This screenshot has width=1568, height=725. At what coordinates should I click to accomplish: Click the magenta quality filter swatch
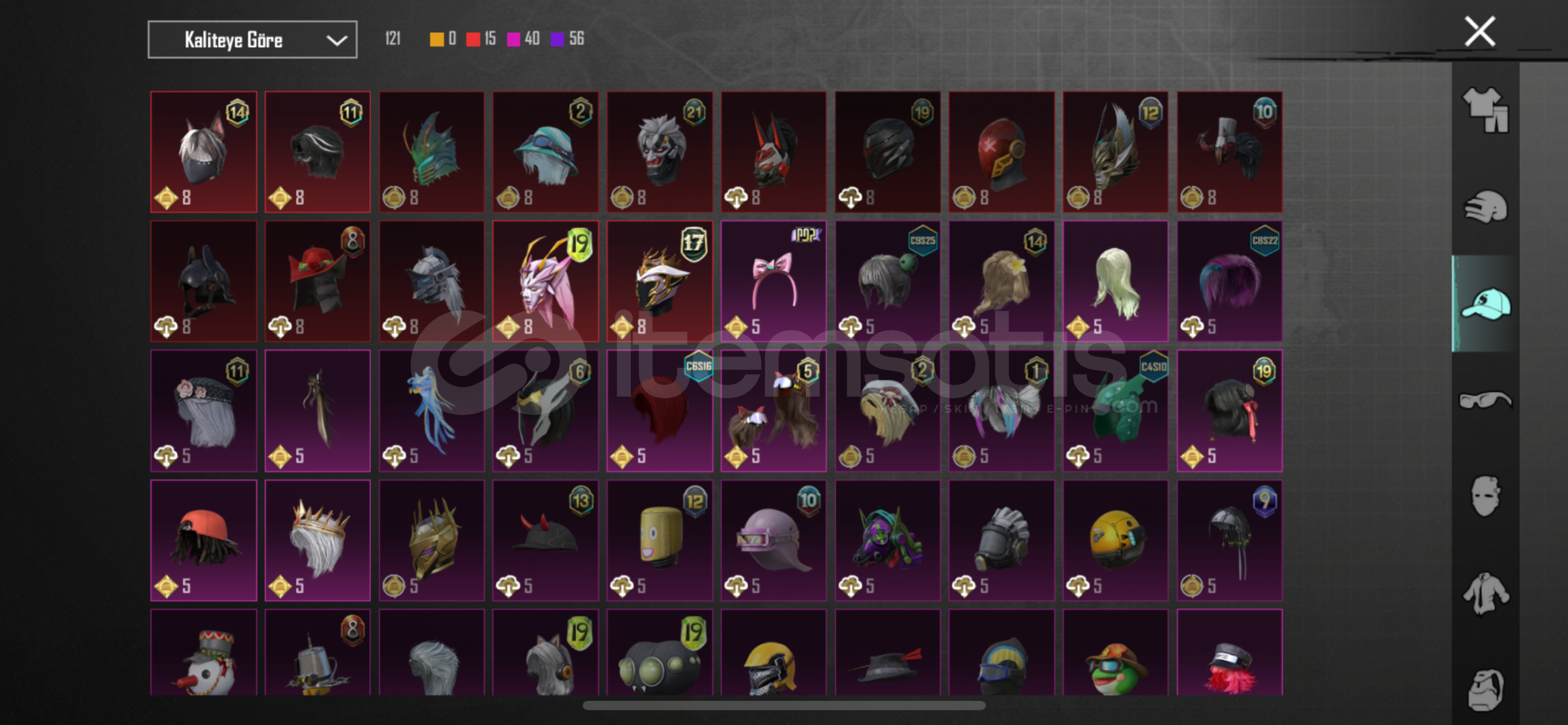[x=514, y=40]
